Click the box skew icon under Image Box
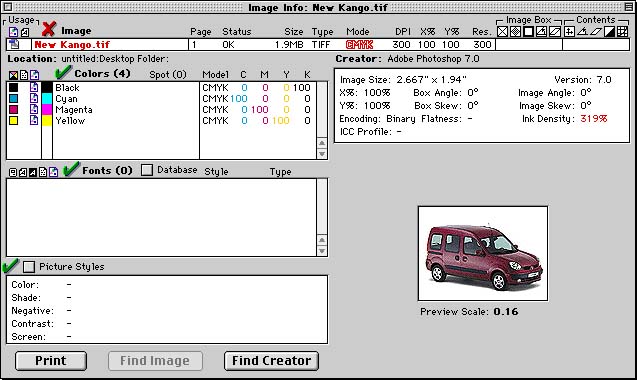The image size is (637, 380). [555, 31]
